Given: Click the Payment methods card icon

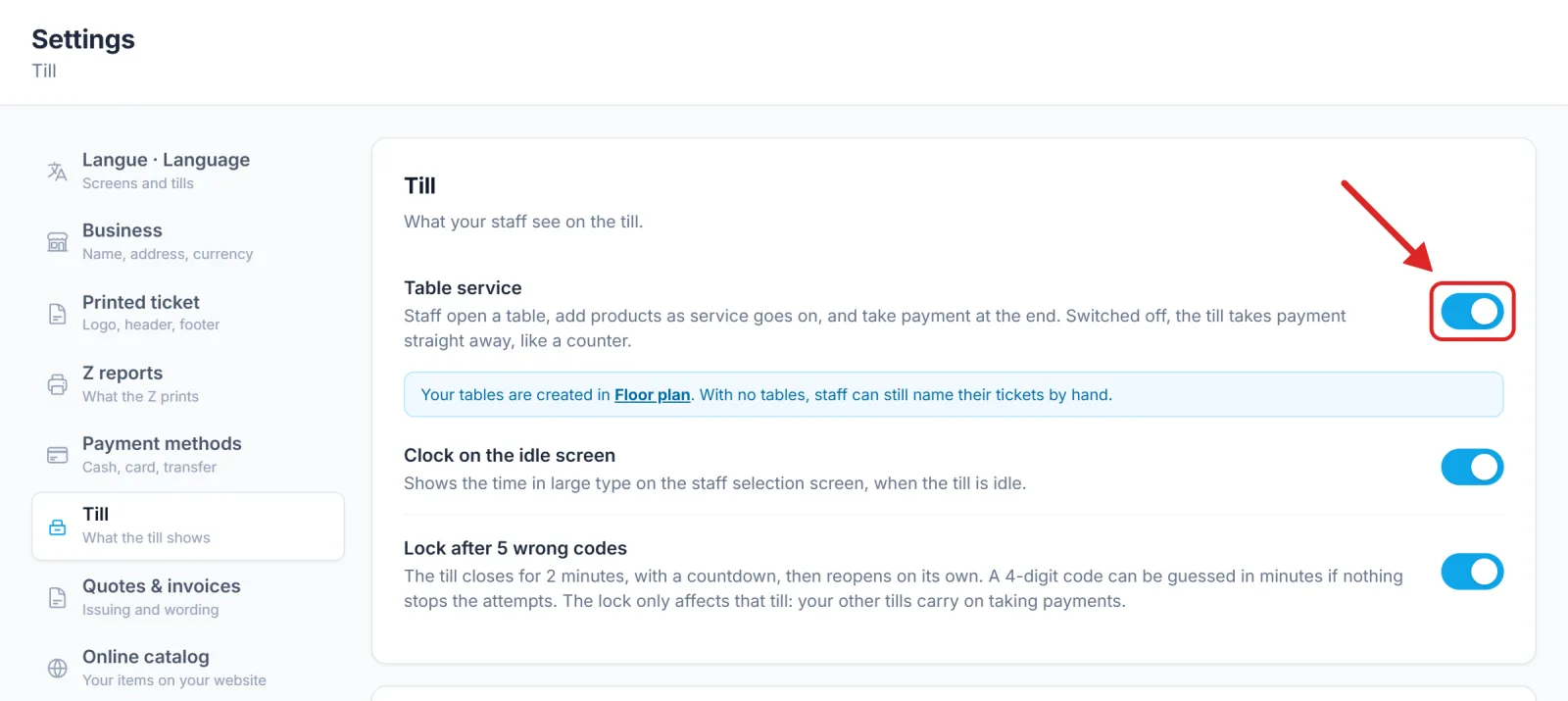Looking at the screenshot, I should pyautogui.click(x=58, y=455).
